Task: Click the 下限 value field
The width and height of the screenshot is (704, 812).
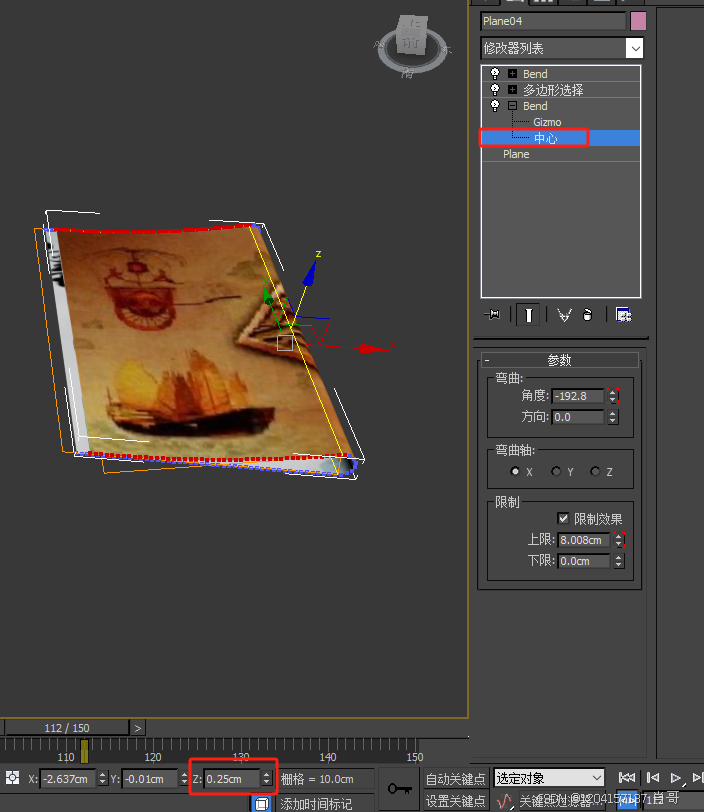Action: coord(584,561)
